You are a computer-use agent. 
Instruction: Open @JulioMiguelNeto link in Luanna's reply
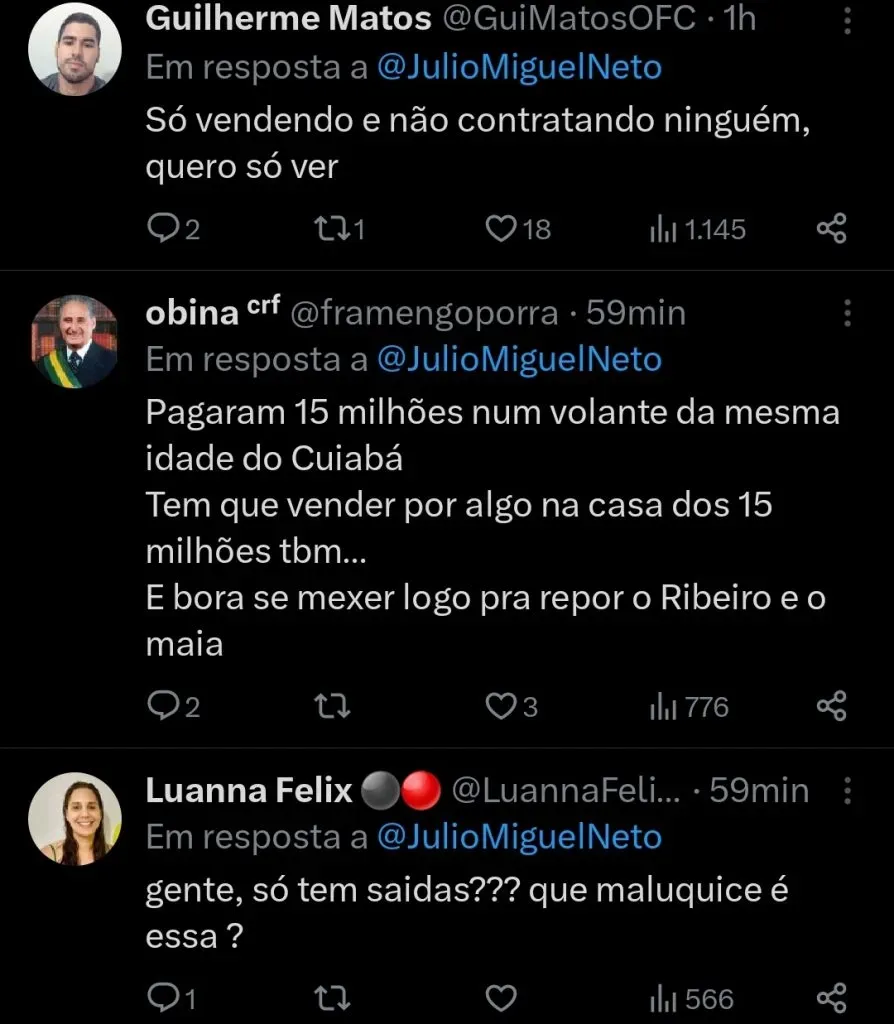[x=519, y=836]
